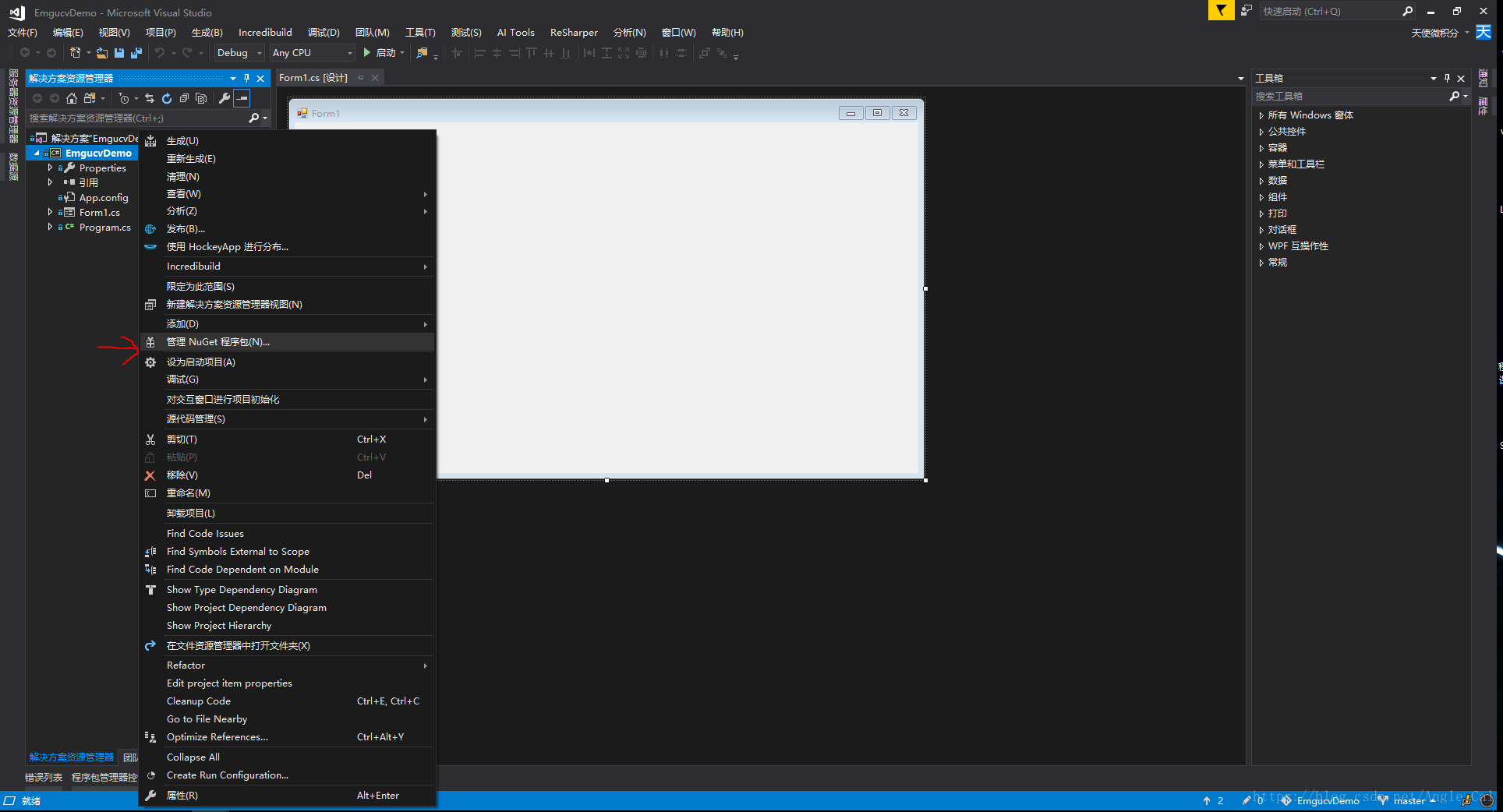Click the Quick Launch search magnifier icon
This screenshot has height=812, width=1503.
pos(1407,11)
